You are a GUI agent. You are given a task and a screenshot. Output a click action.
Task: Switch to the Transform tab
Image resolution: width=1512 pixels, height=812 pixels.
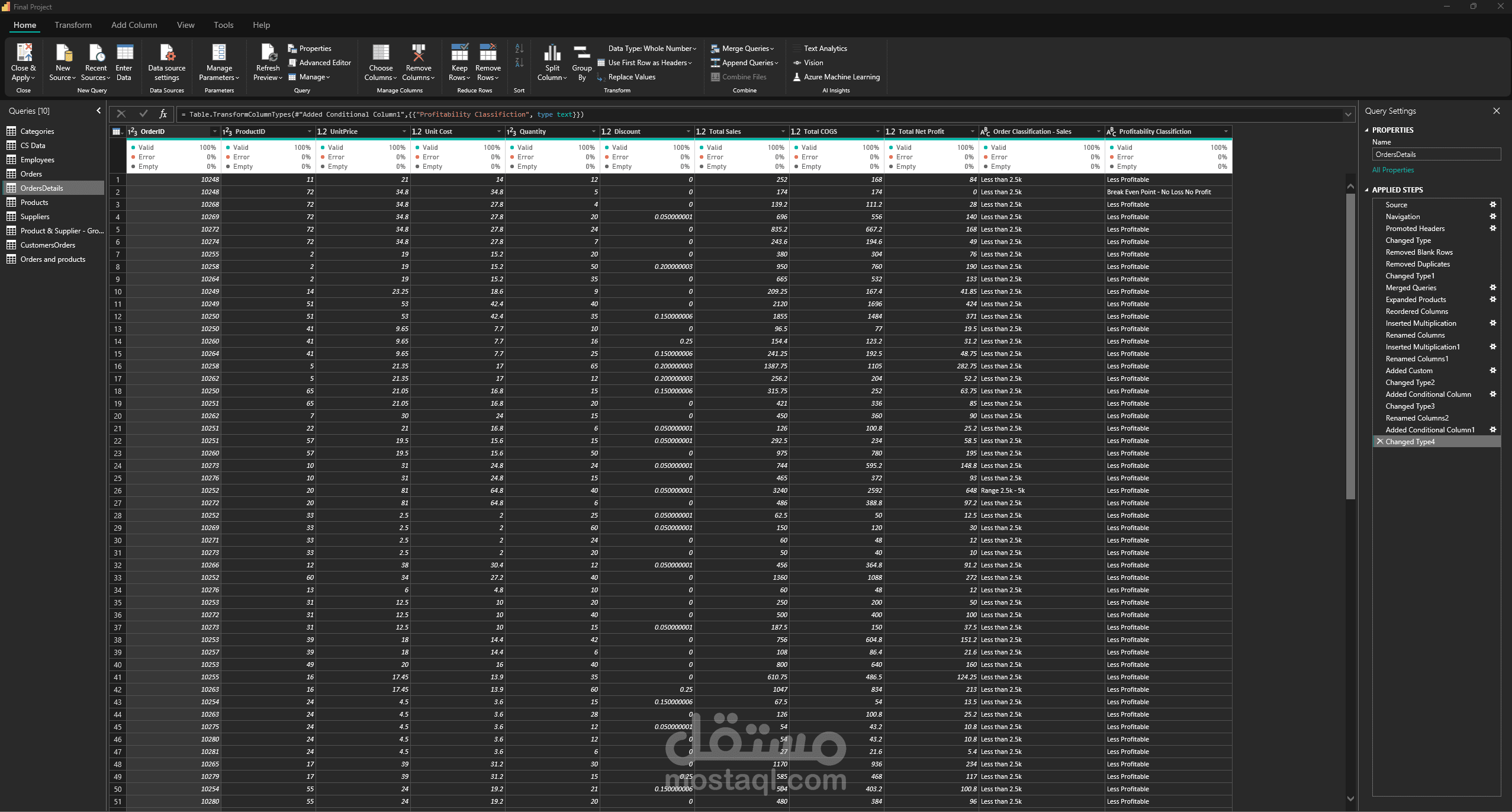(x=73, y=25)
